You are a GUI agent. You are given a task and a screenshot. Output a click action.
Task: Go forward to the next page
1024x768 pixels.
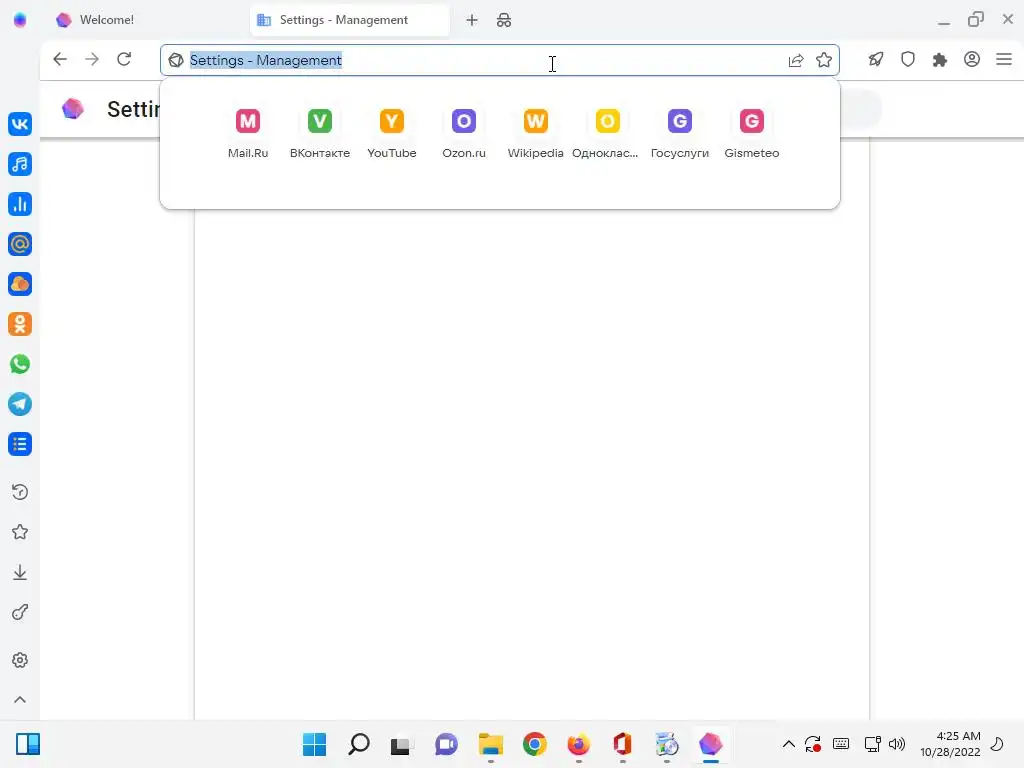click(92, 59)
